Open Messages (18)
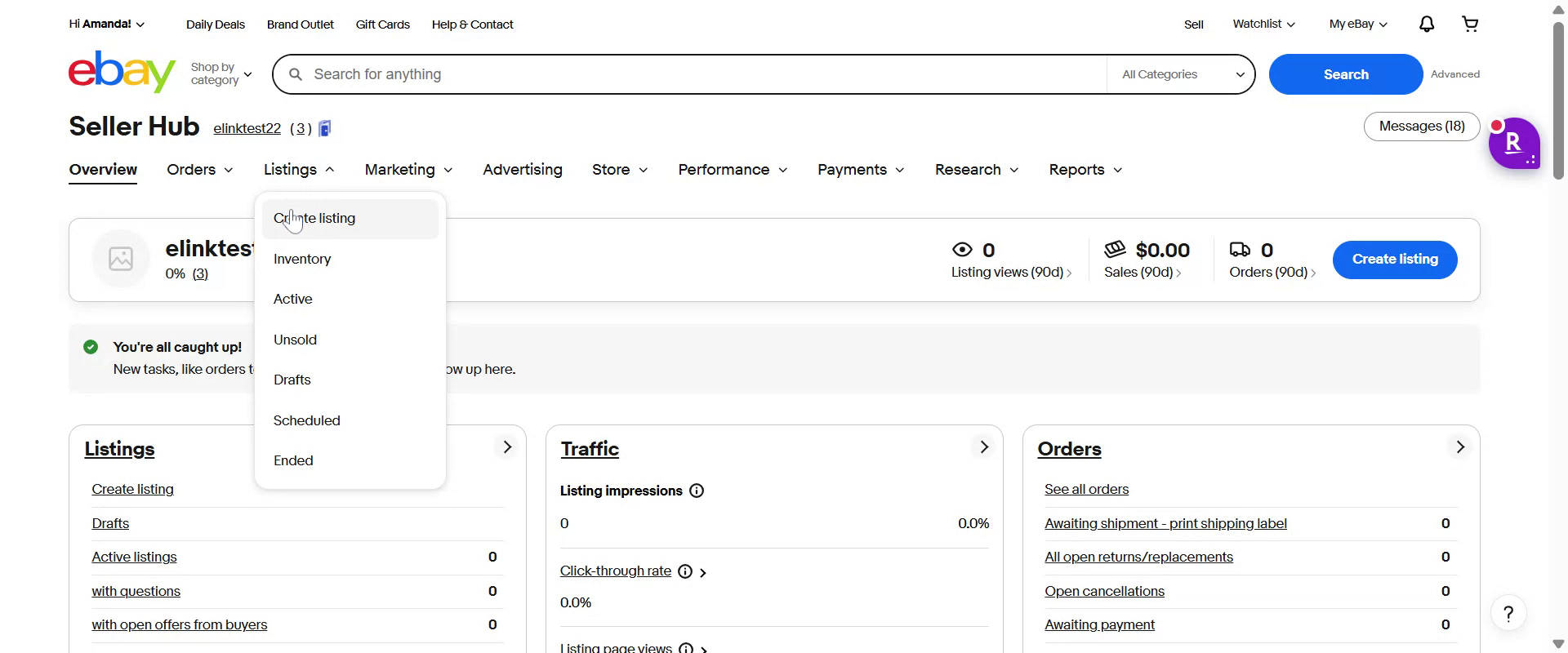Image resolution: width=1568 pixels, height=653 pixels. point(1422,127)
